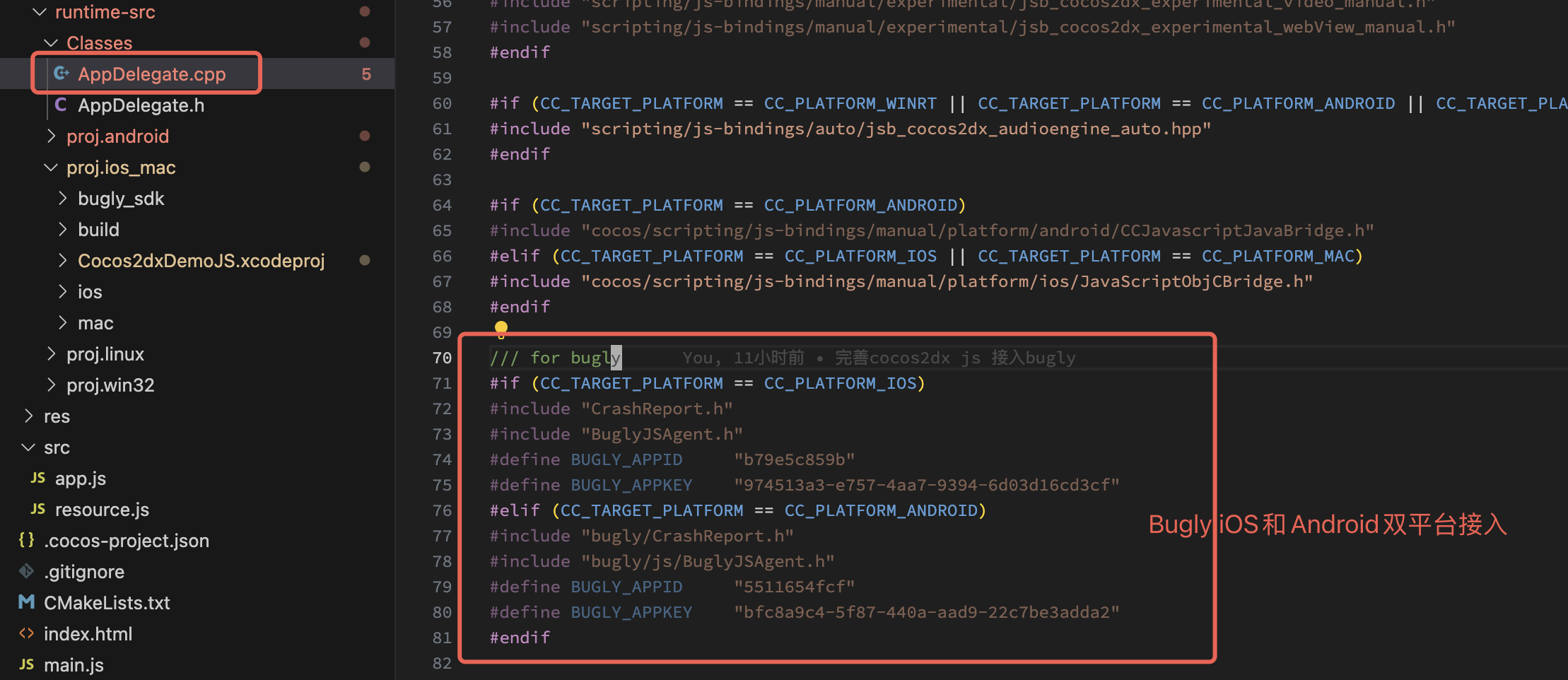This screenshot has width=1568, height=680.
Task: Click the problem count badge 5 on AppDelegate.cpp
Action: 366,74
